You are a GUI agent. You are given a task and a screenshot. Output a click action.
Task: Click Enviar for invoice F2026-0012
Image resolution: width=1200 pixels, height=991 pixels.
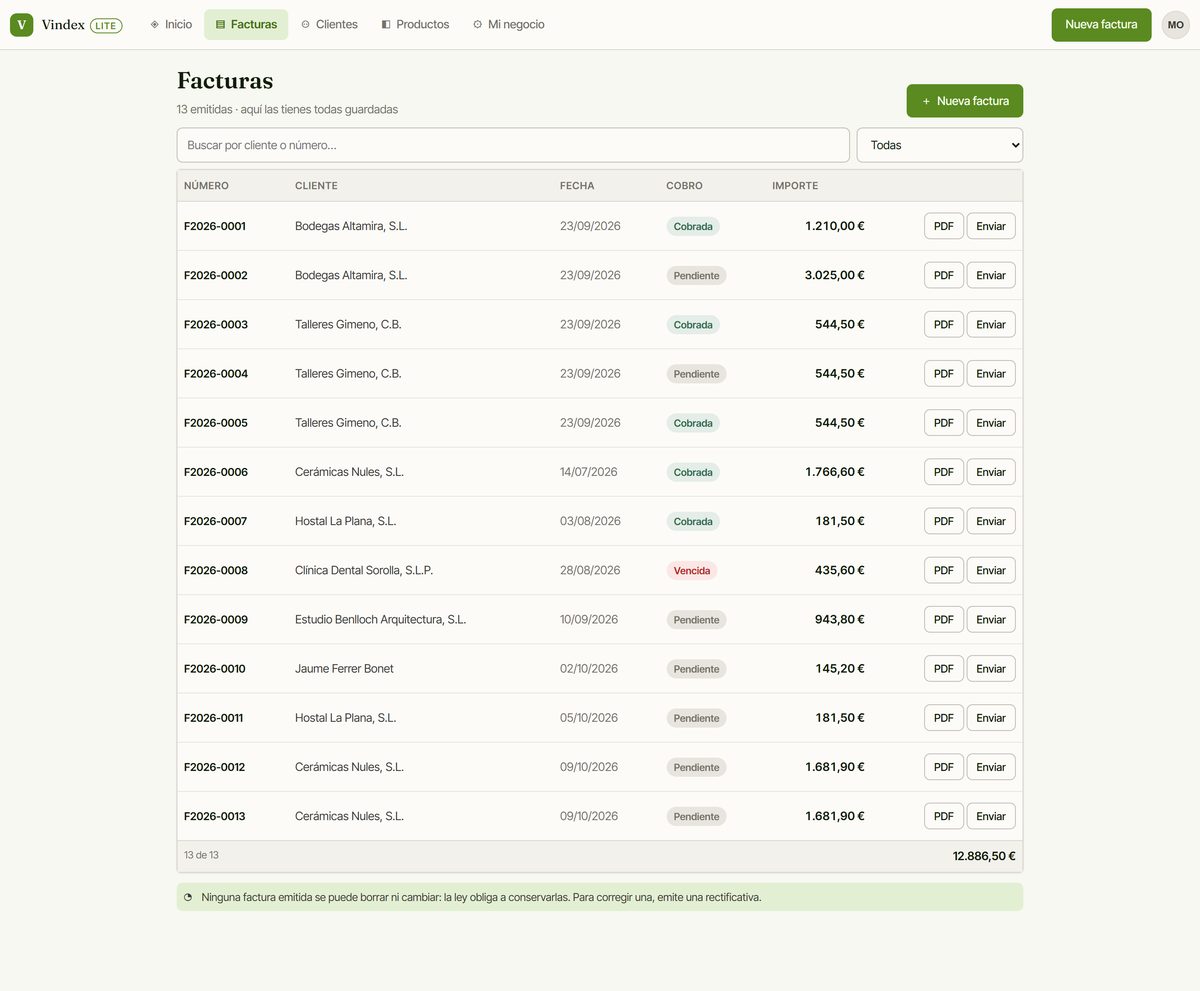pyautogui.click(x=991, y=767)
